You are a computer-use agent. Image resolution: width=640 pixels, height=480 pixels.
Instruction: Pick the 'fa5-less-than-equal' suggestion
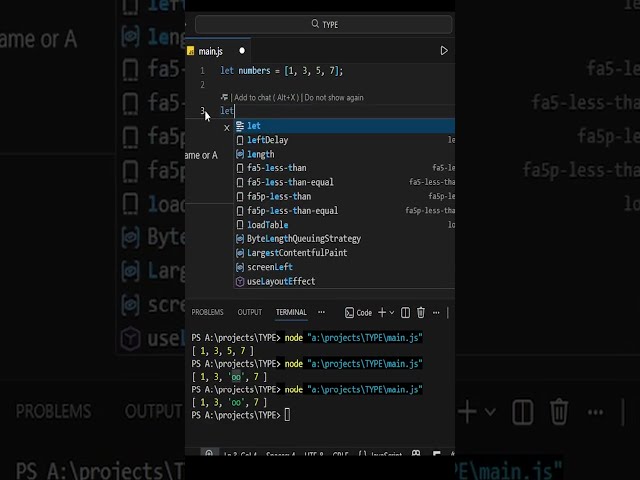coord(344,182)
